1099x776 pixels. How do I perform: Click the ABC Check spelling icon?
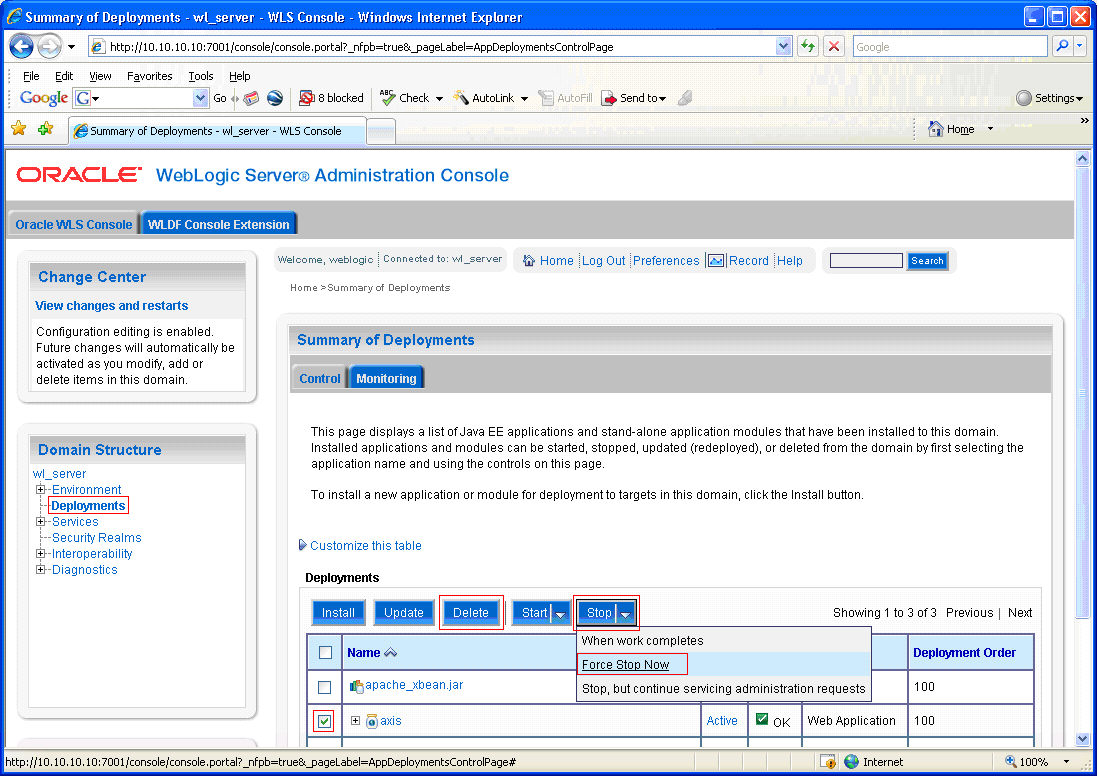388,97
